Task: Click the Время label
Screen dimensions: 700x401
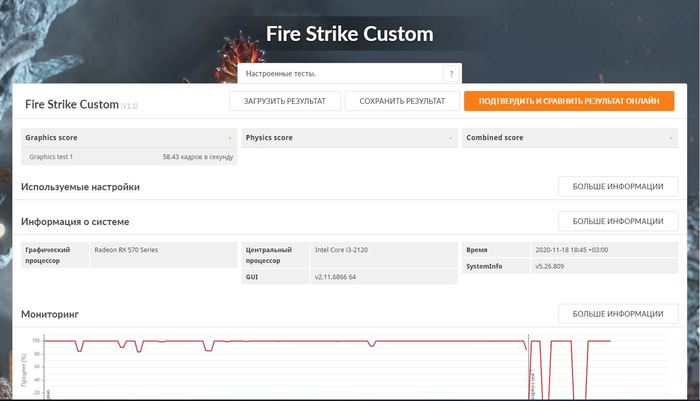Action: point(477,250)
